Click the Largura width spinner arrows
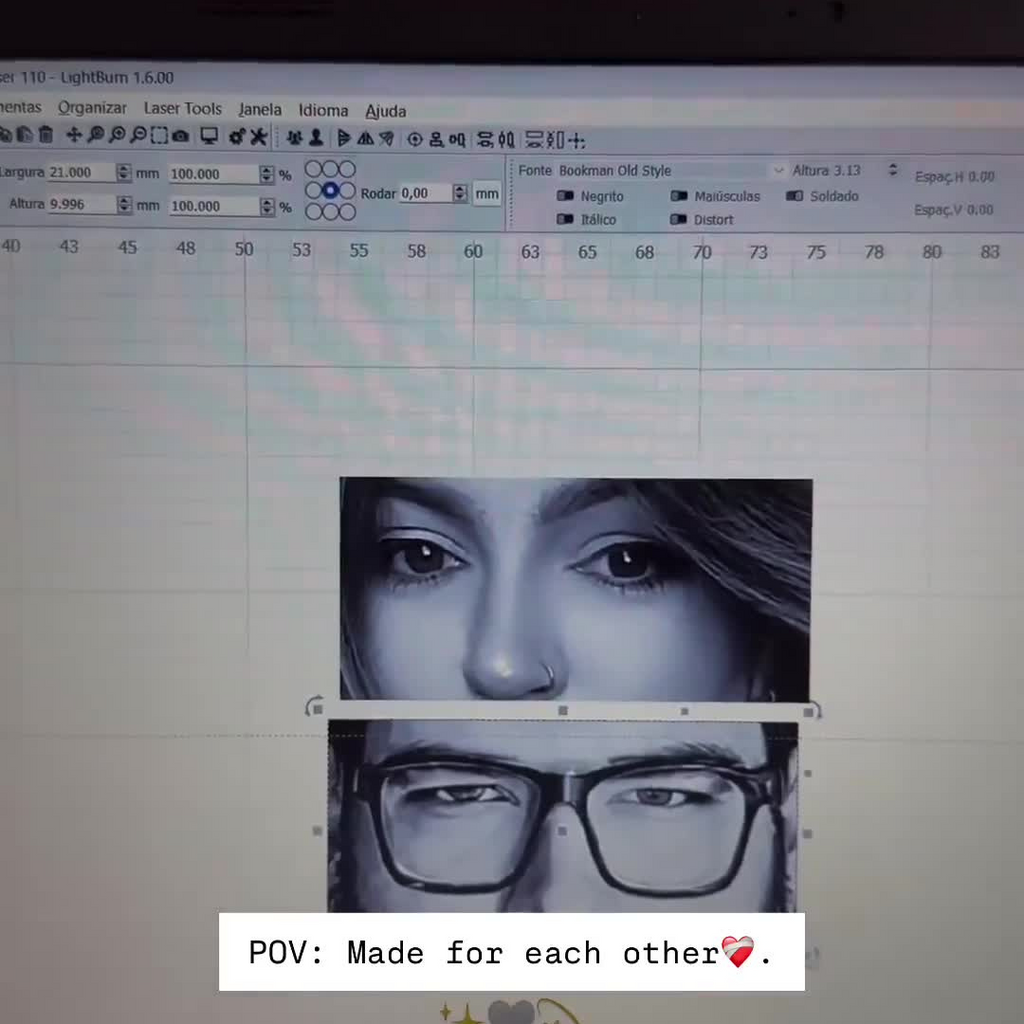The image size is (1024, 1024). (x=124, y=173)
